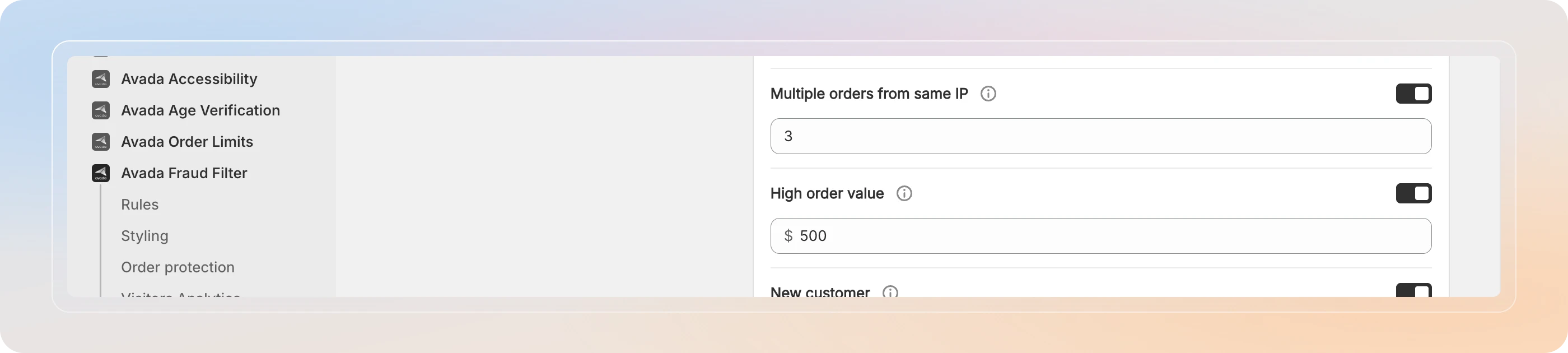Screen dimensions: 1568x353
Task: Toggle the New customer rule switch
Action: coord(1413,290)
